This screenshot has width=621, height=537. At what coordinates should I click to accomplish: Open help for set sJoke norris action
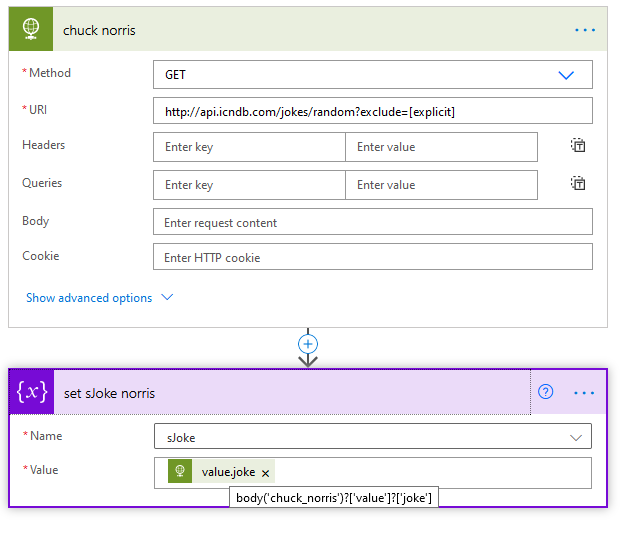click(545, 392)
